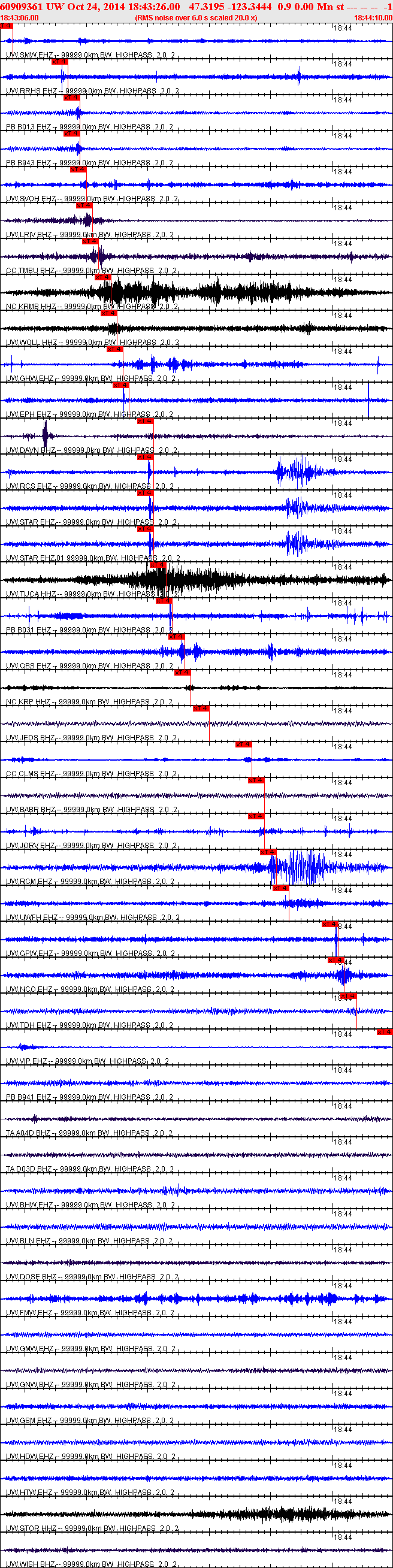
Task: Select the CC TMBU BHZ station label
Action: click(92, 271)
